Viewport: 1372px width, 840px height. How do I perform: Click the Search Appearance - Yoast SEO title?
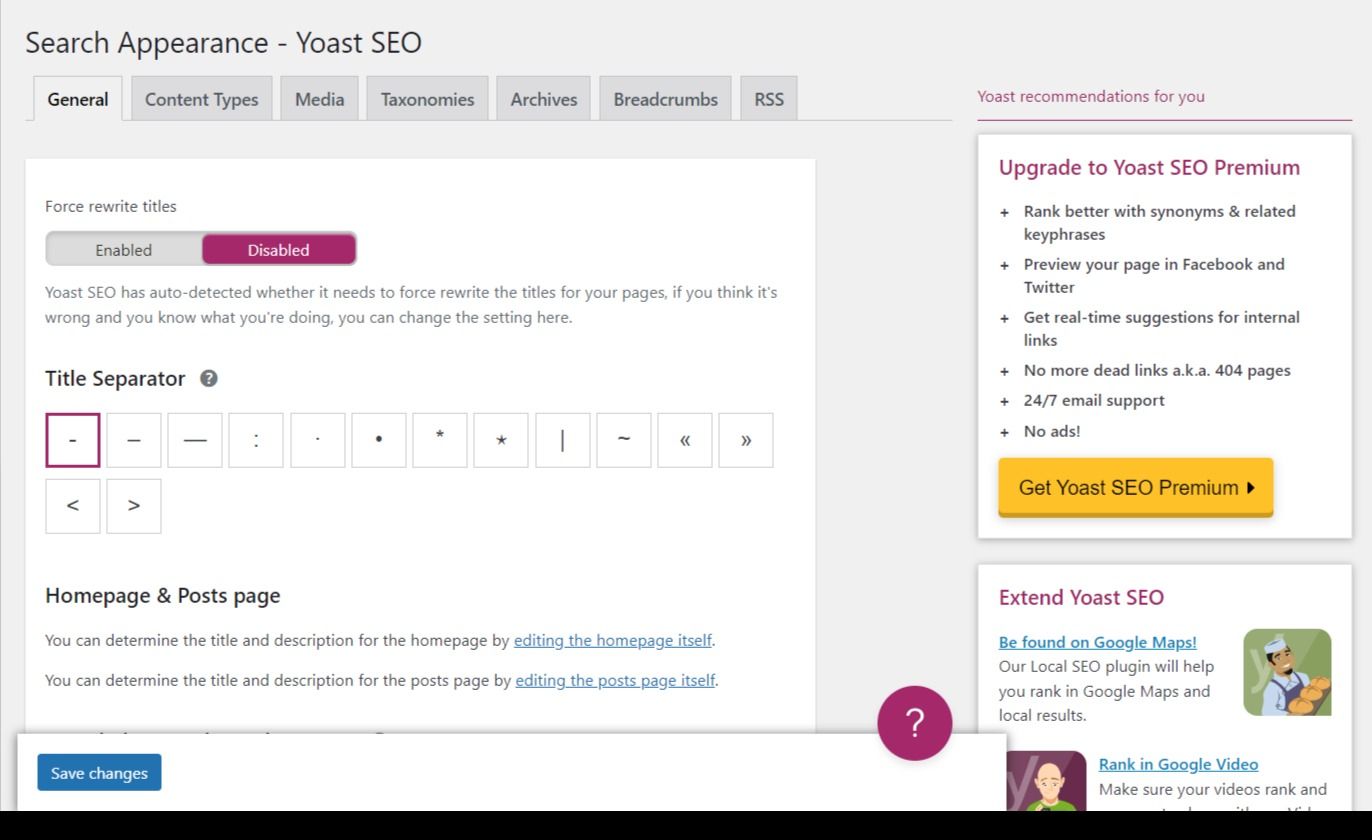click(224, 43)
